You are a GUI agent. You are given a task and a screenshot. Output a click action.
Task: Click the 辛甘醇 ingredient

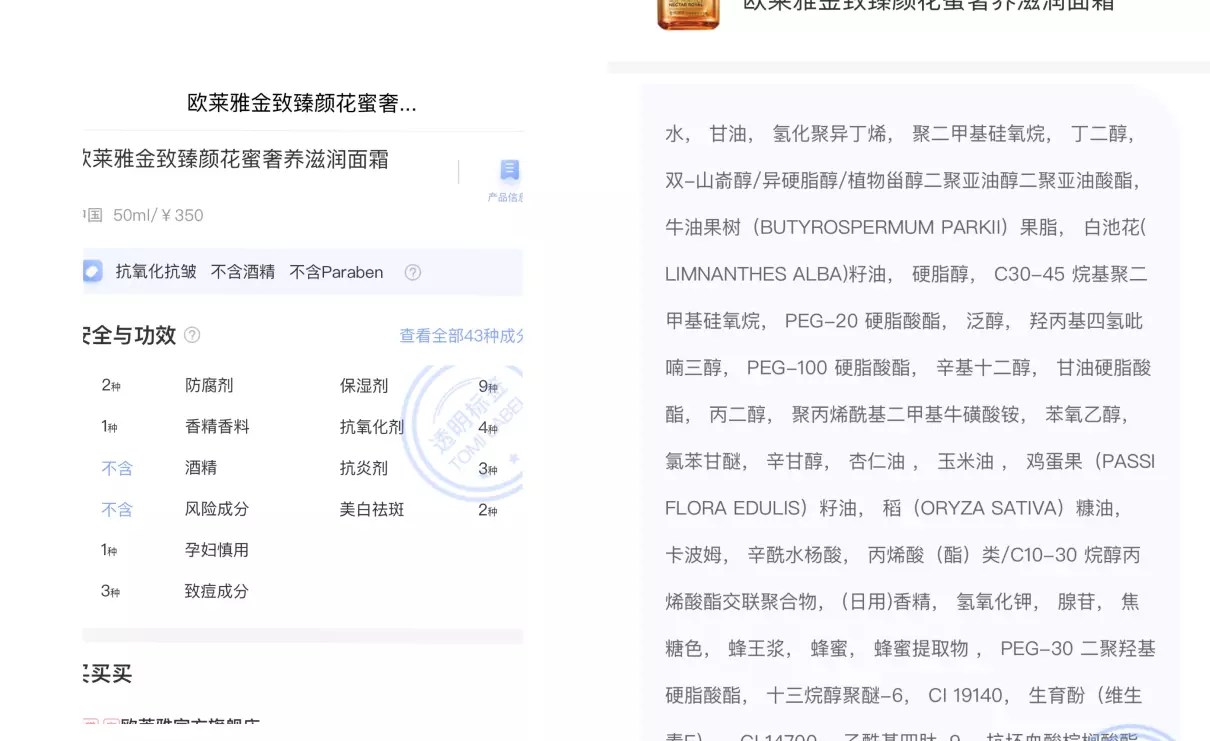point(796,461)
